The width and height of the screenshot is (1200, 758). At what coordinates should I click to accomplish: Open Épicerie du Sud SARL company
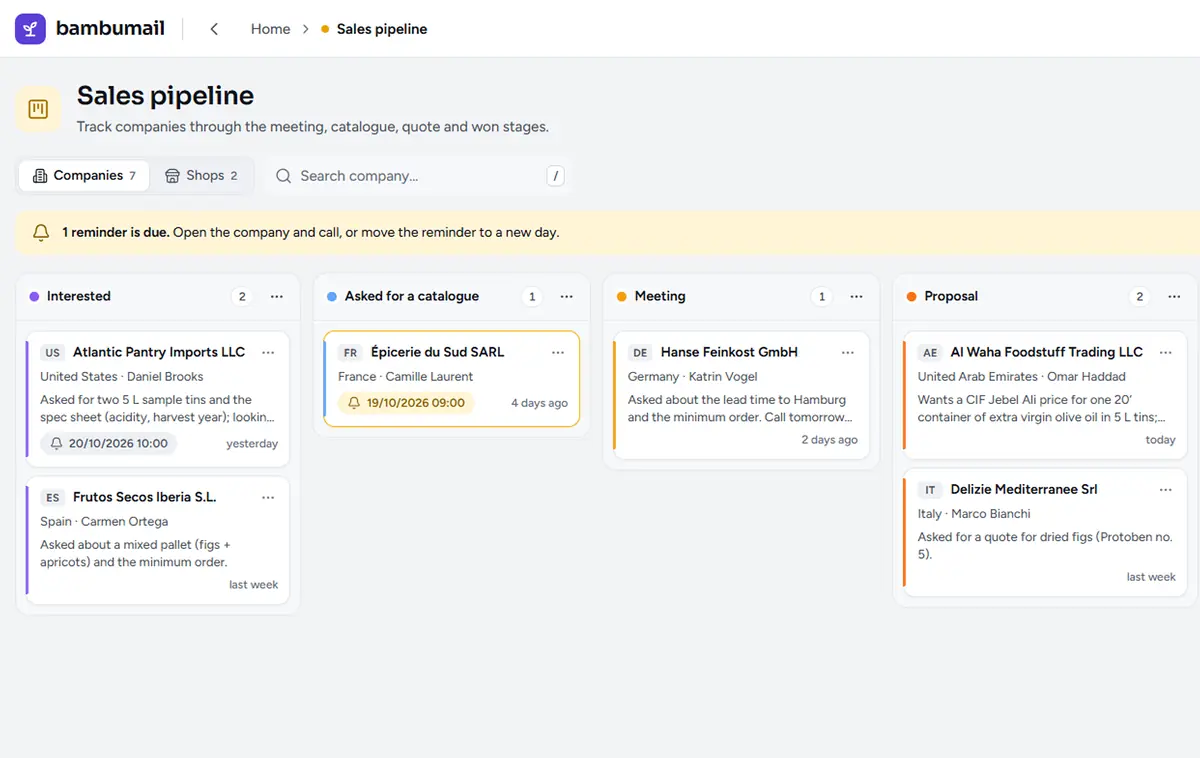437,352
